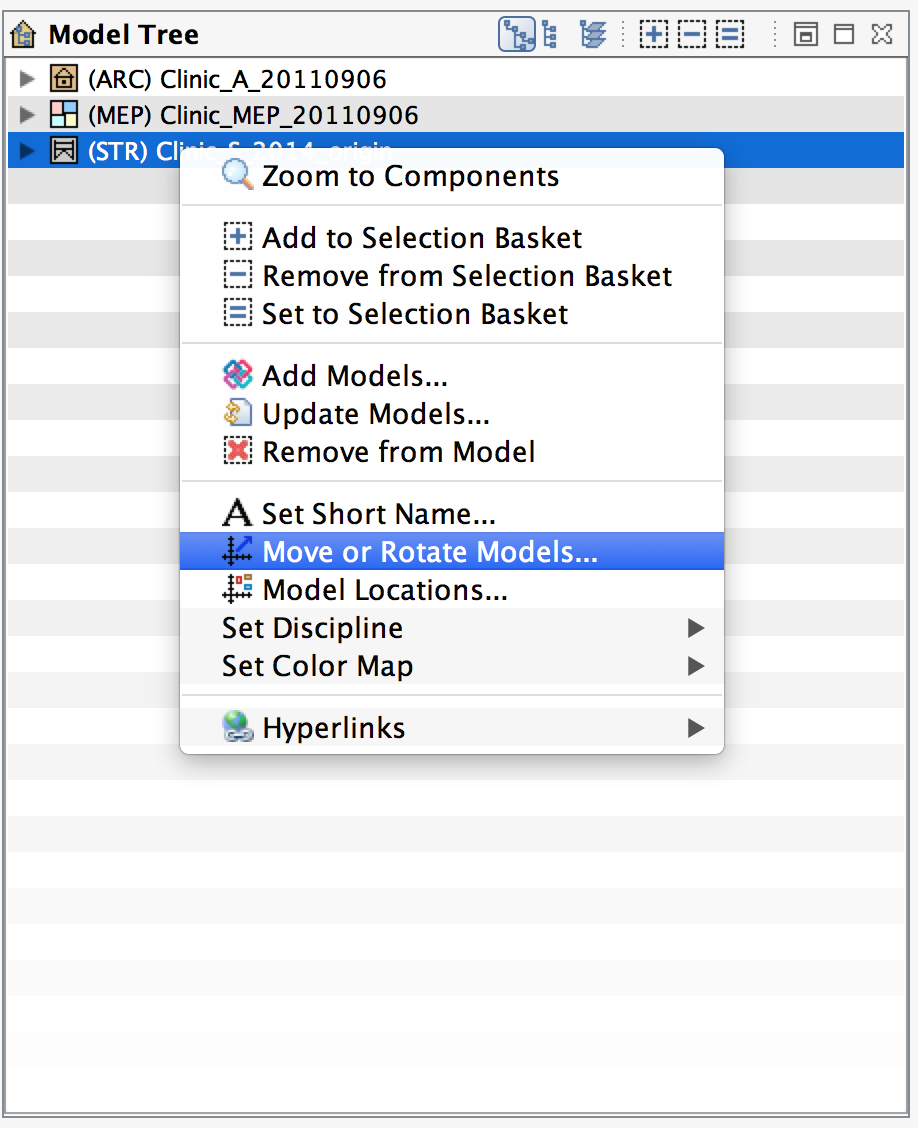Add selection using the Selection Basket plus icon
This screenshot has height=1128, width=918.
(653, 33)
